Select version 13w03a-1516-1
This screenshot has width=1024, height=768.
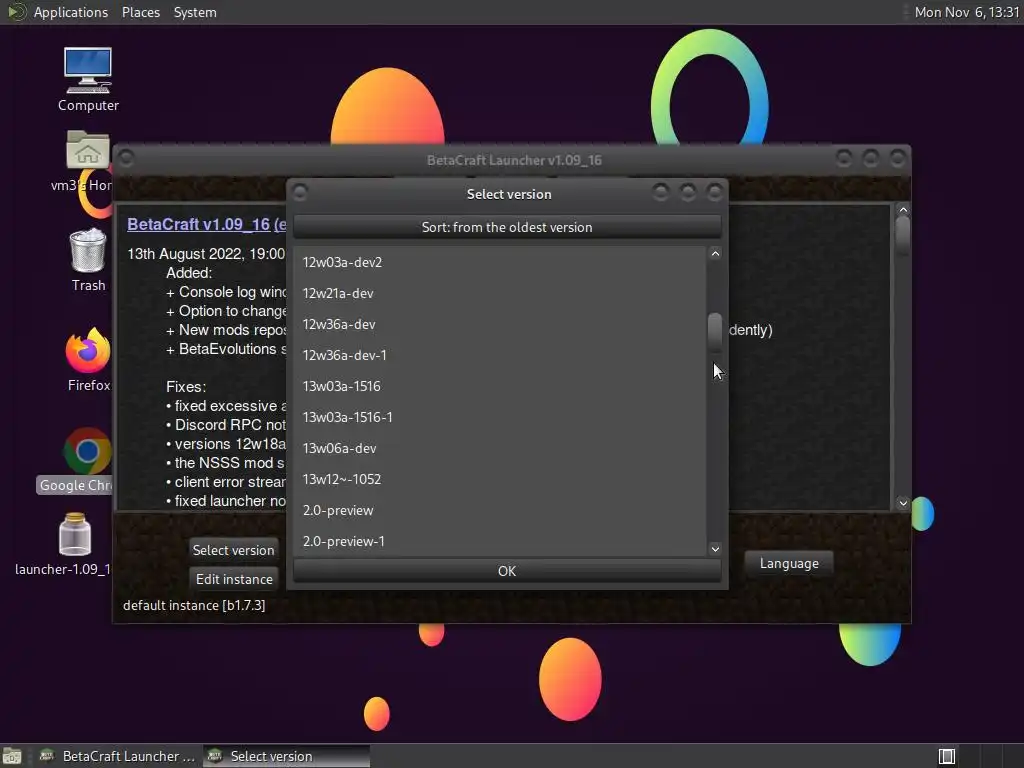(500, 417)
